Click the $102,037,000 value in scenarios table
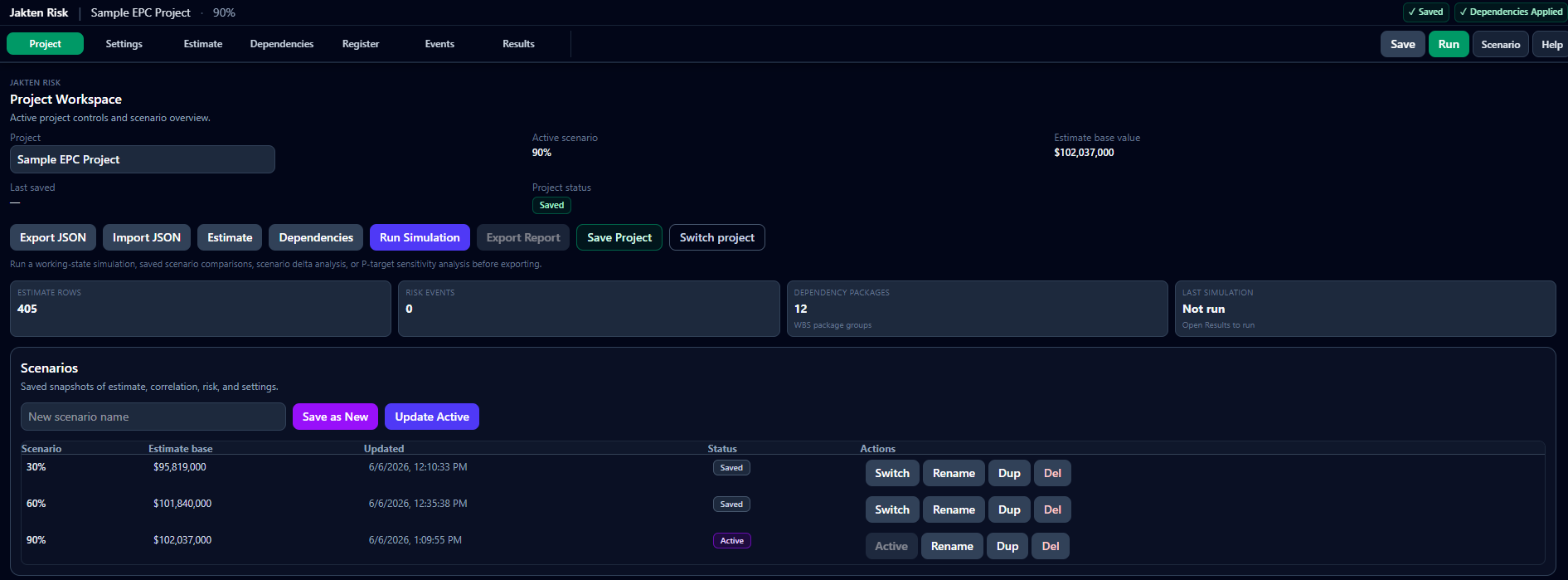1568x580 pixels. [x=182, y=540]
